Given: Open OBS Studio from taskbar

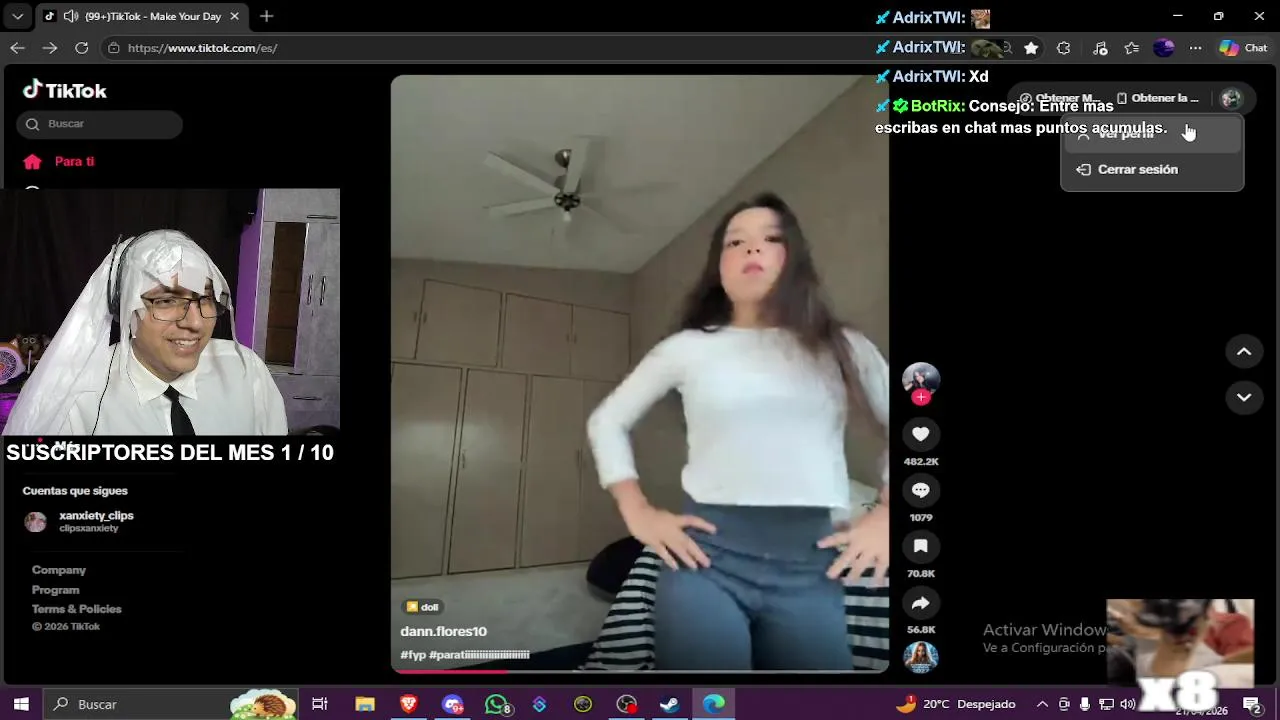Looking at the screenshot, I should pos(627,704).
